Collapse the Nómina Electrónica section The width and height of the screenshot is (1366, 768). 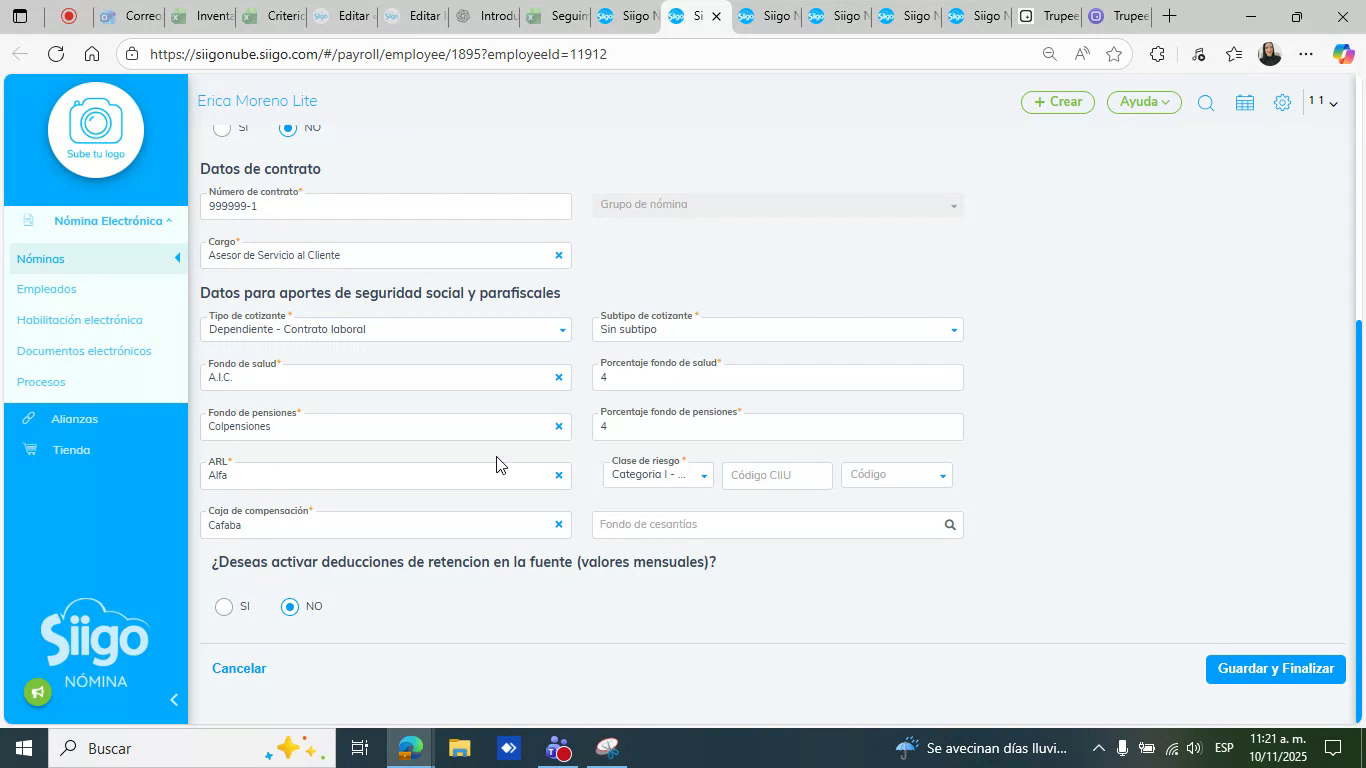pos(112,220)
